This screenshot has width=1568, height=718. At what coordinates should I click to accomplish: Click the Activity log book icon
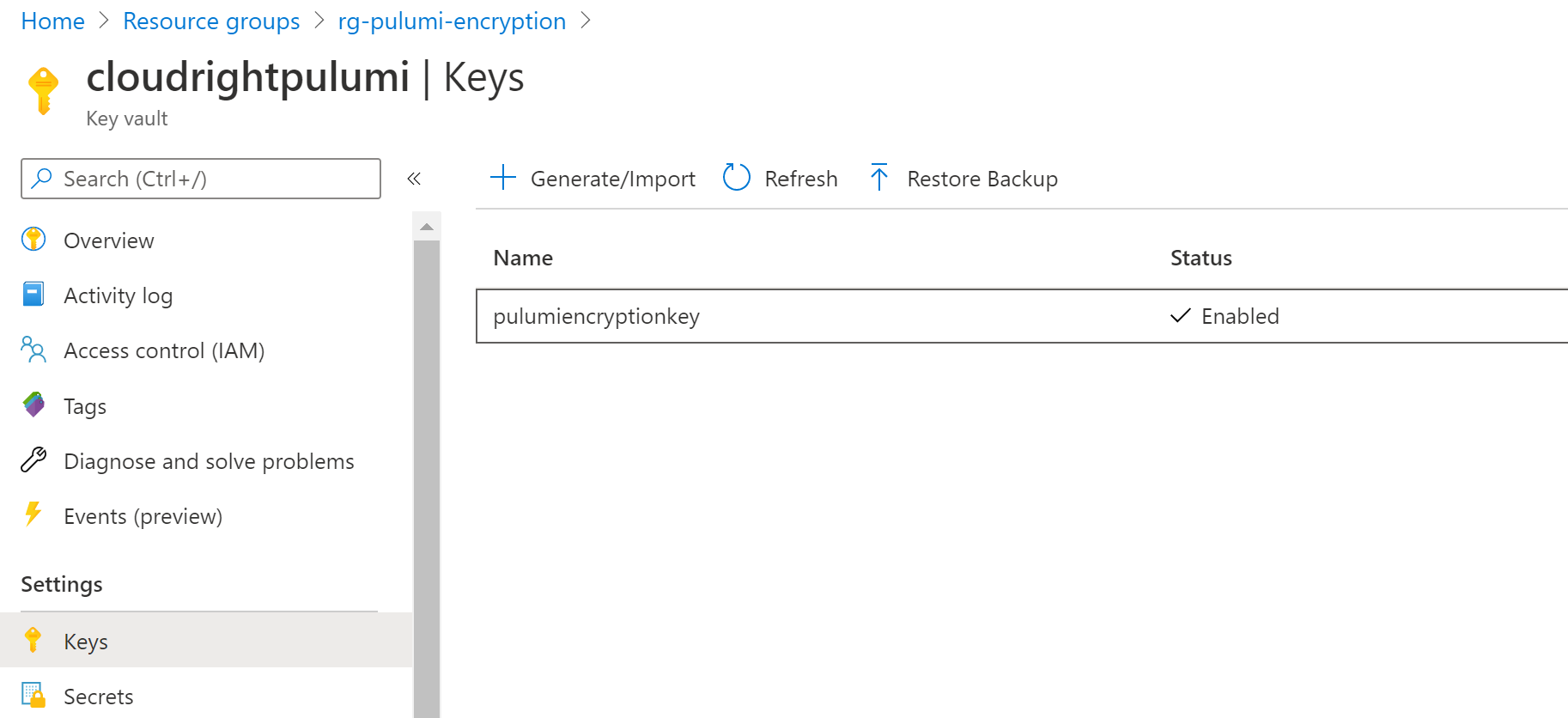[33, 294]
